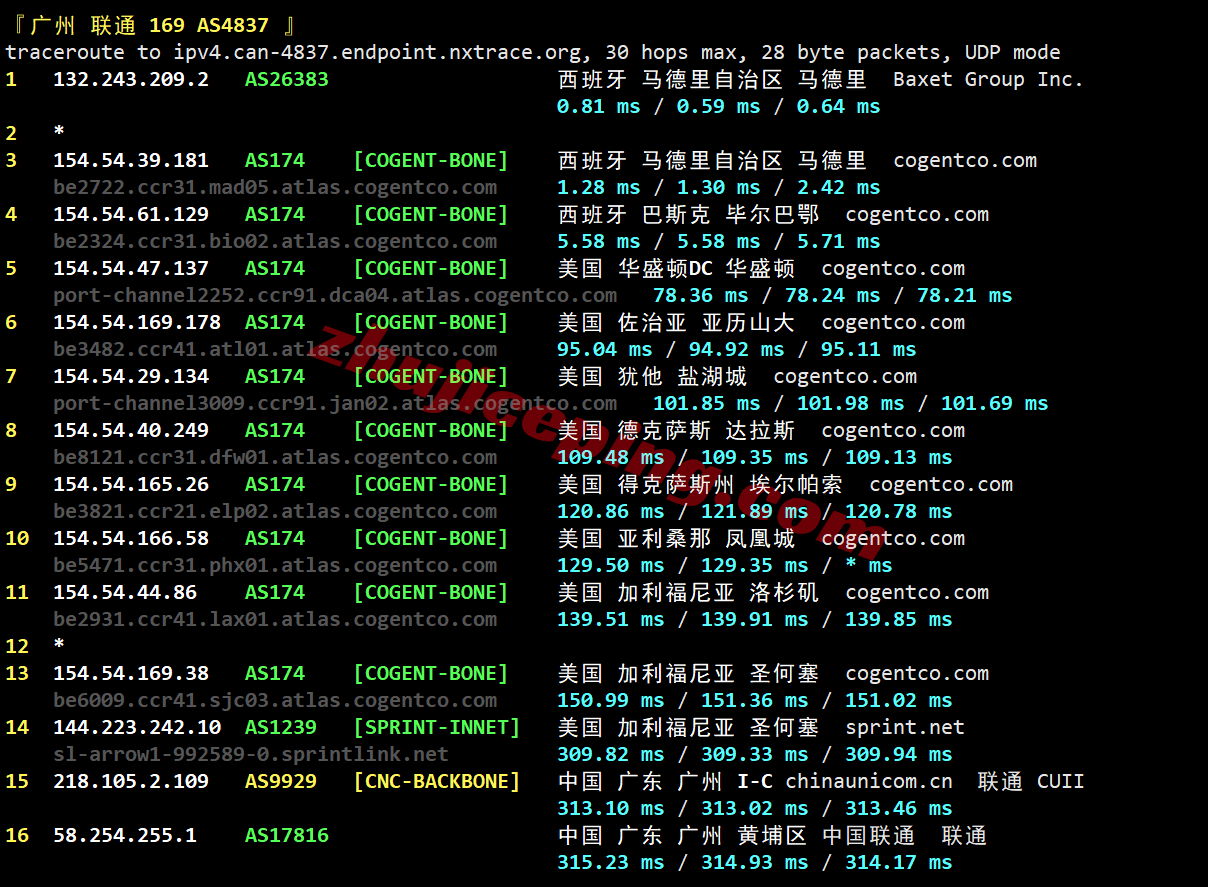Click hostname be2931.ccr41.lax01.atlas.cogentco.com
This screenshot has width=1208, height=887.
coord(275,619)
